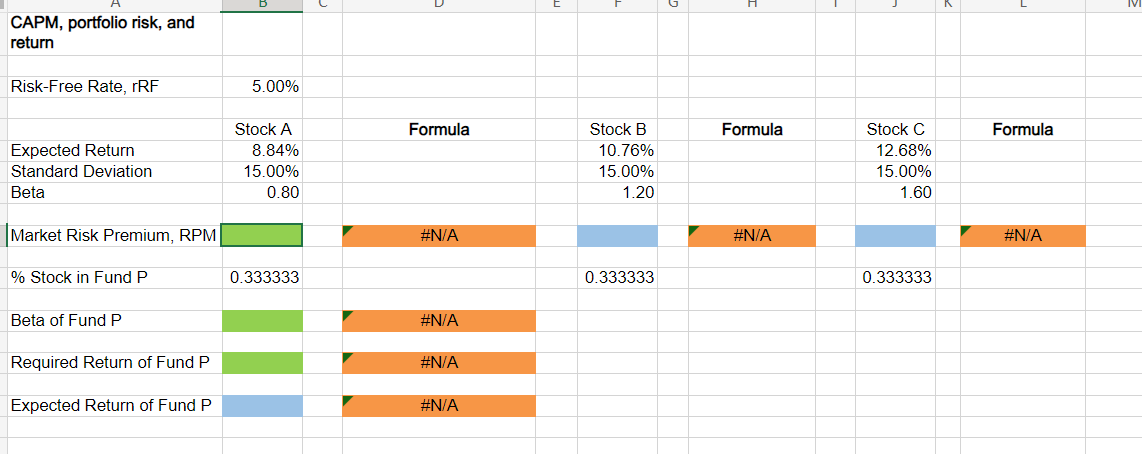The height and width of the screenshot is (454, 1142).
Task: Select the 5.00% risk-free rate cell
Action: click(263, 87)
